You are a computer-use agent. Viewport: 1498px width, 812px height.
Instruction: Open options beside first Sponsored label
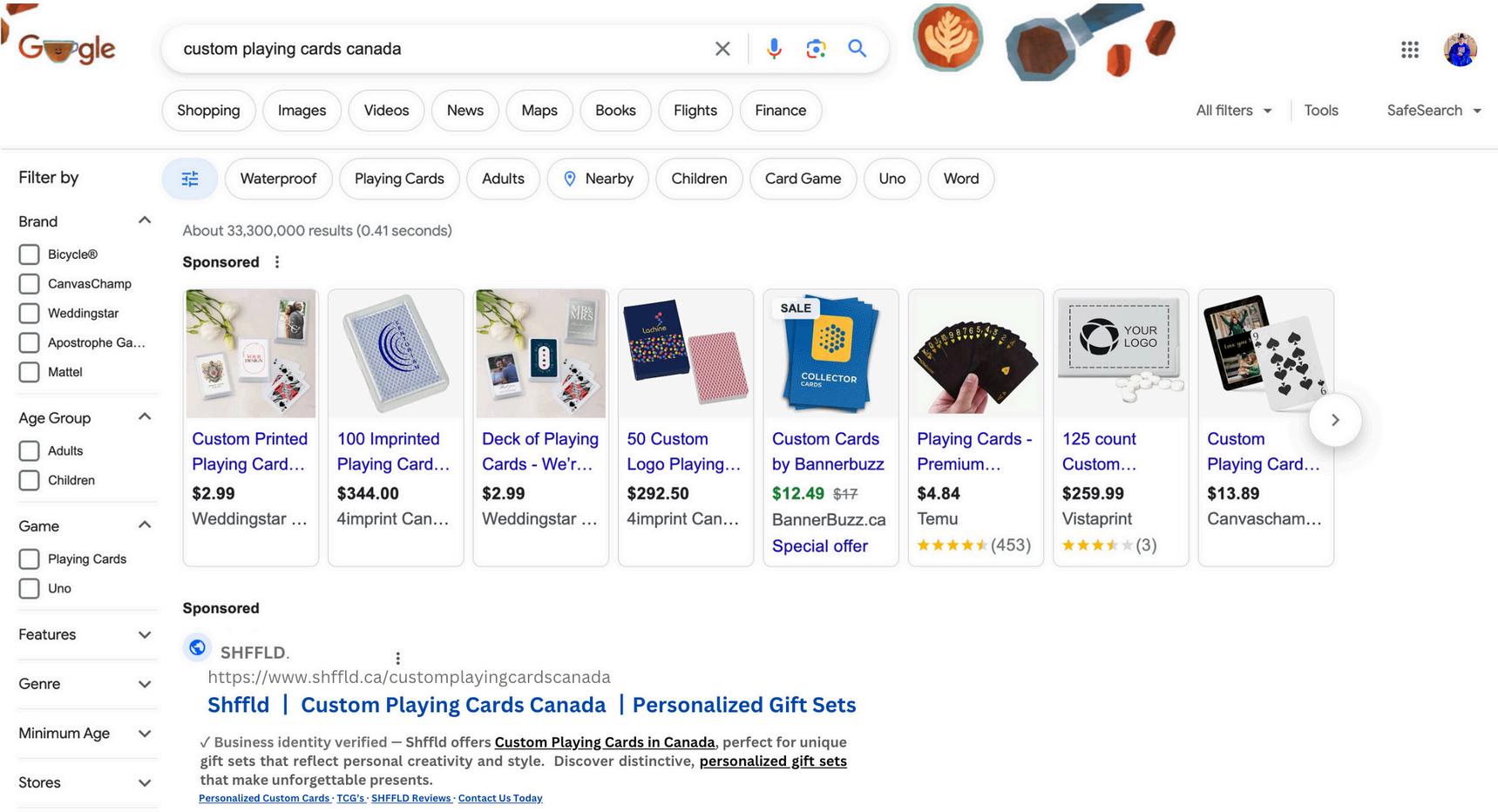277,262
